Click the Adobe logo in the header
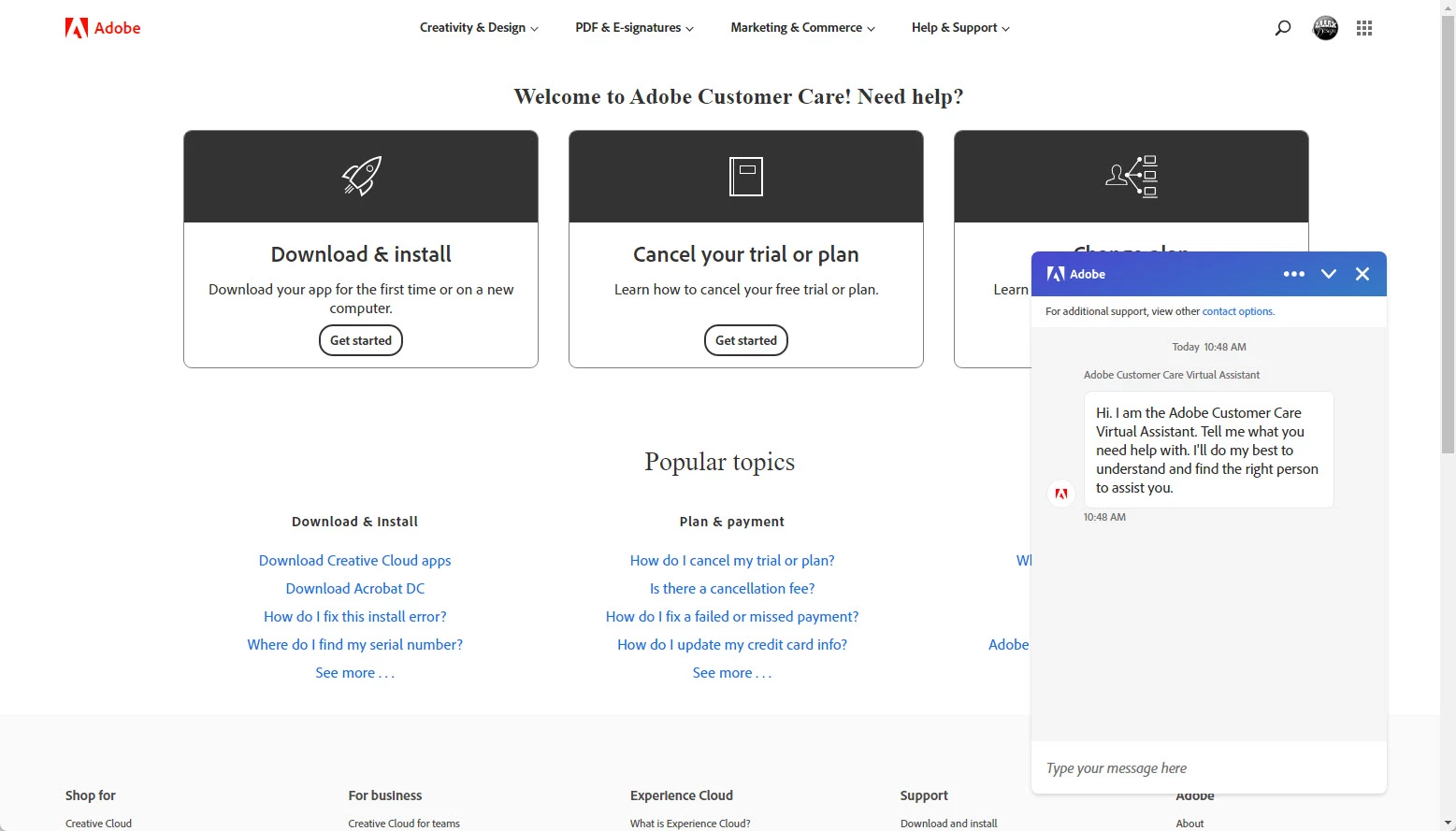This screenshot has height=831, width=1456. 103,28
